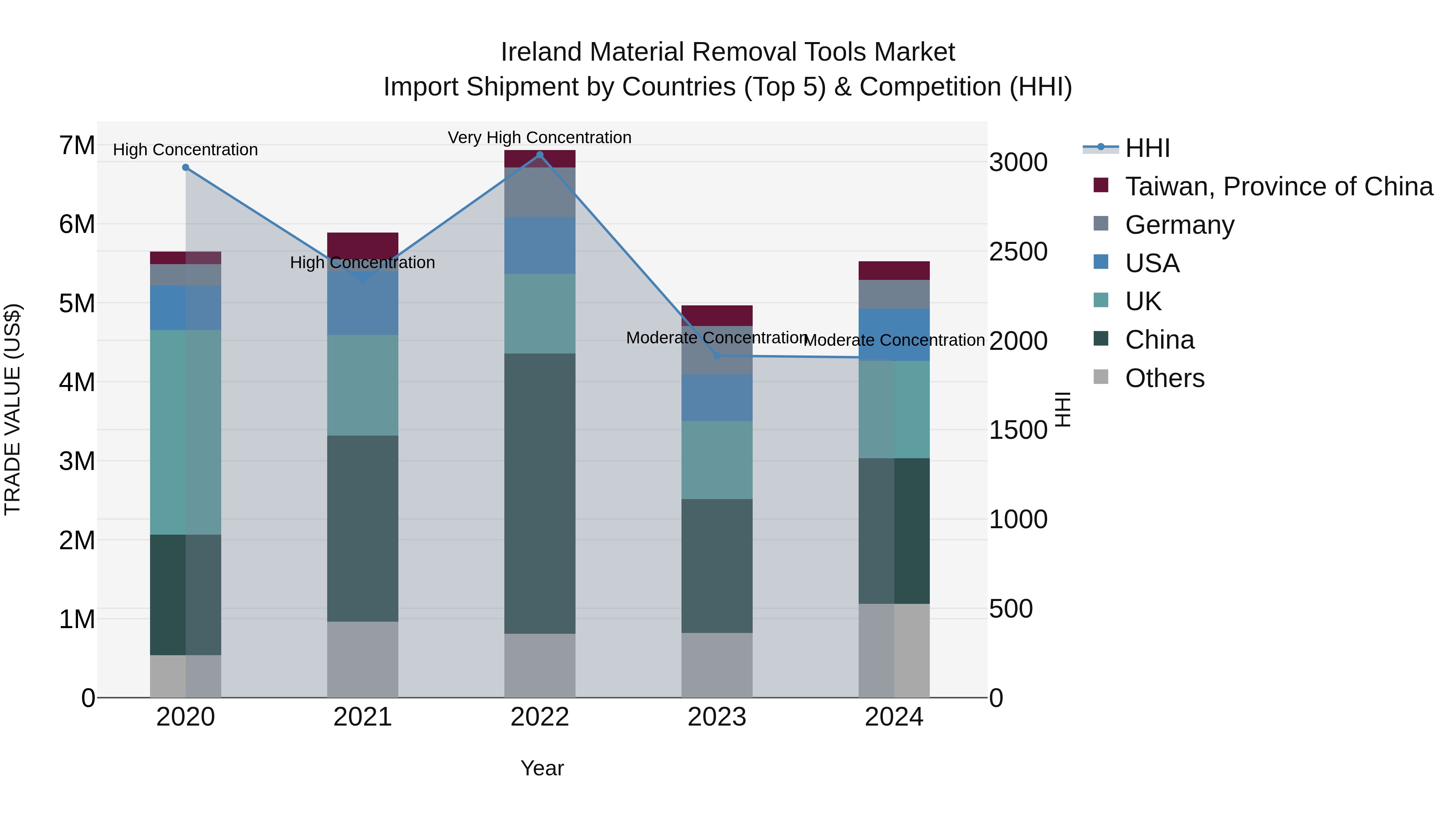The image size is (1456, 819).
Task: Click the 4M tick on left axis
Action: [x=77, y=382]
